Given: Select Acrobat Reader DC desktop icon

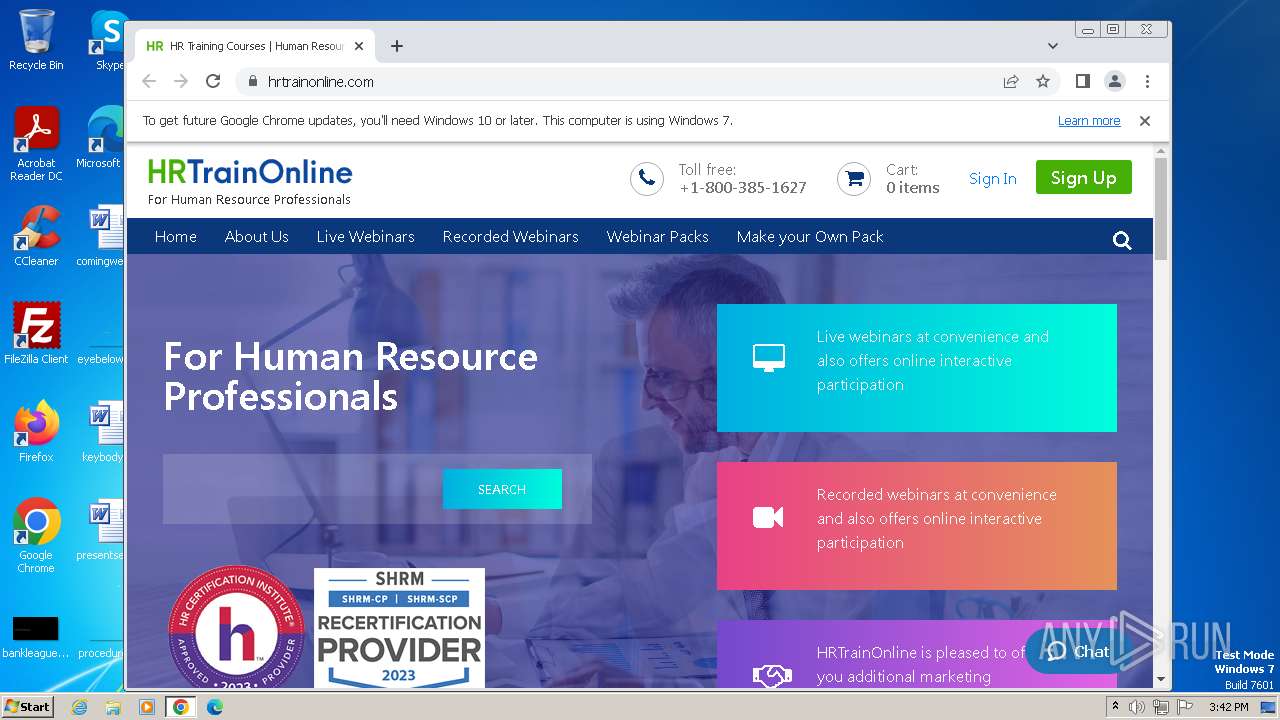Looking at the screenshot, I should click(36, 144).
